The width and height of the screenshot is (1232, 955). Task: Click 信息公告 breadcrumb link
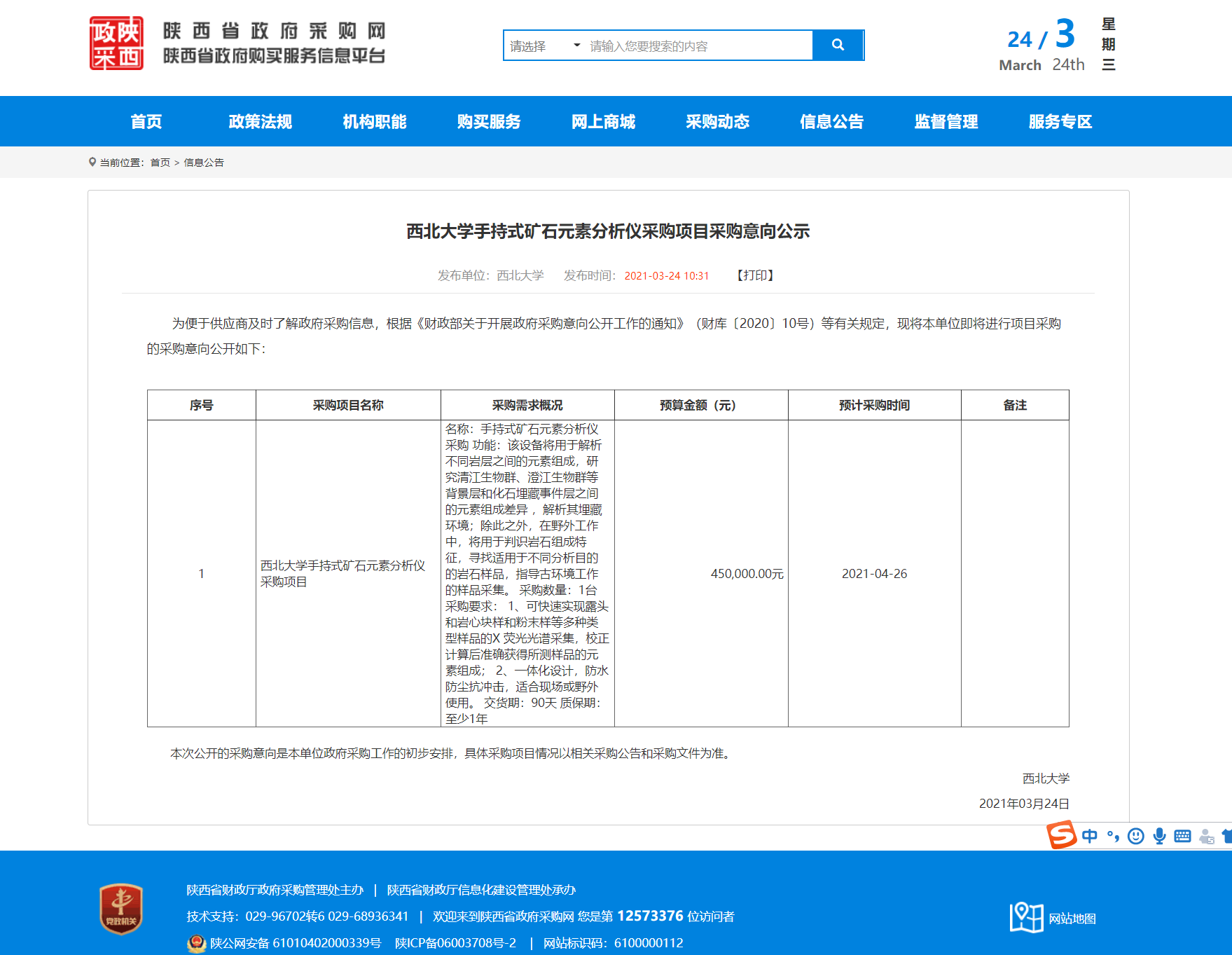coord(204,163)
